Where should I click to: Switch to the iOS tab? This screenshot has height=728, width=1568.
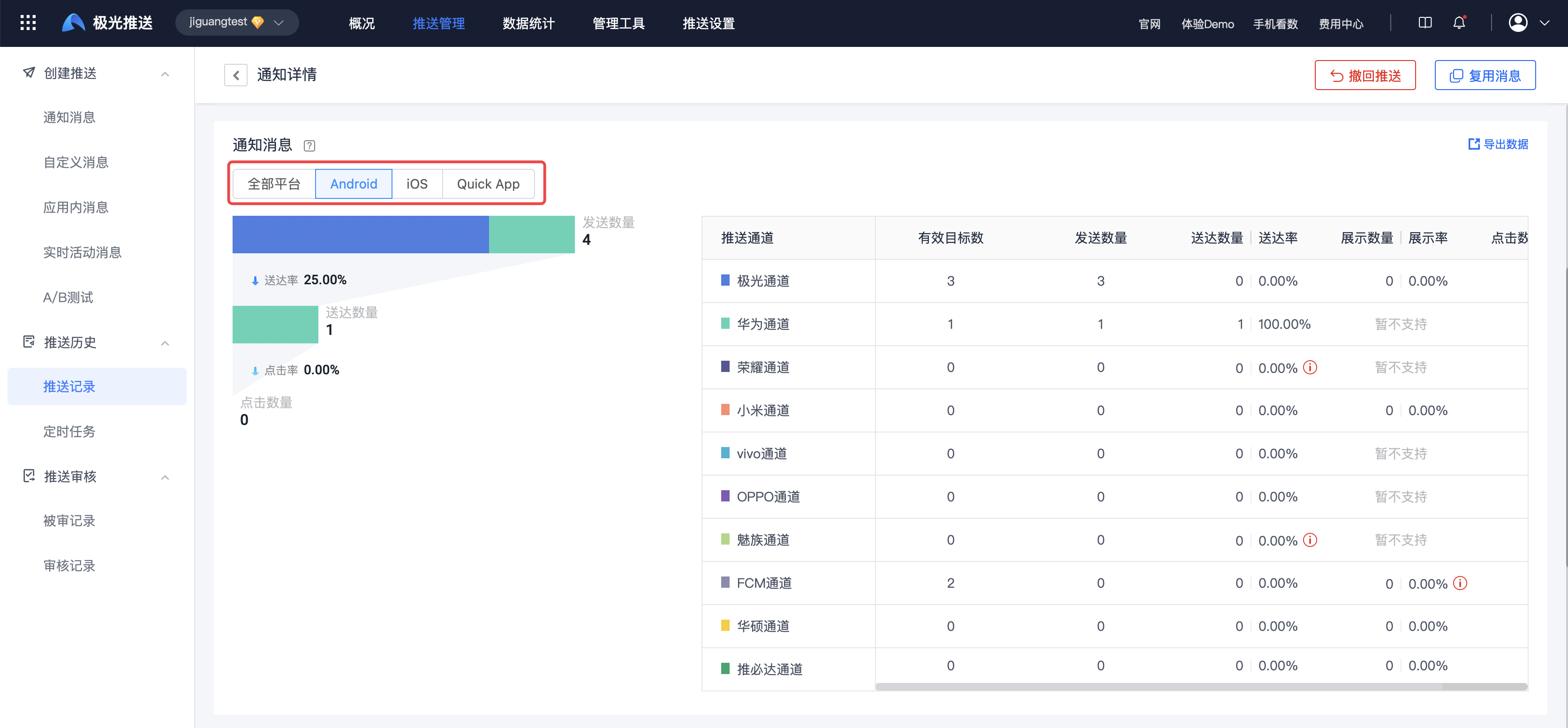point(417,184)
